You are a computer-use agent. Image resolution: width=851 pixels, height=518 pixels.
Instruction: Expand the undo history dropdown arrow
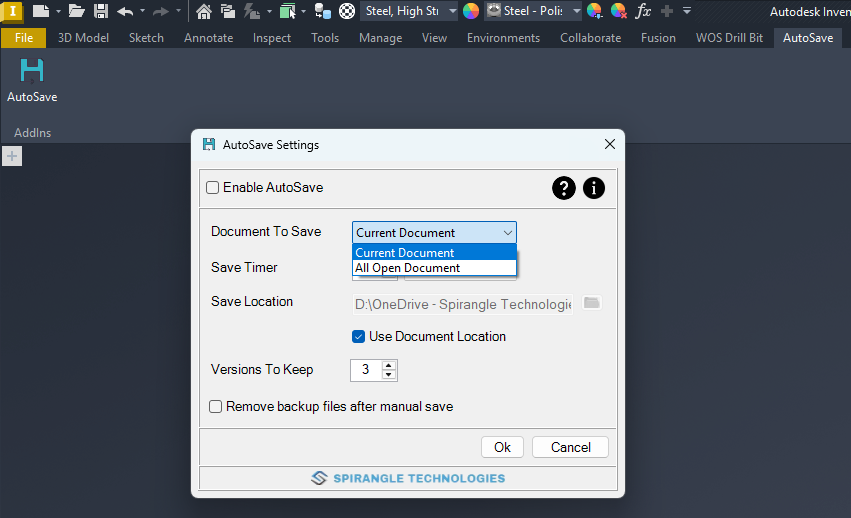[x=142, y=11]
